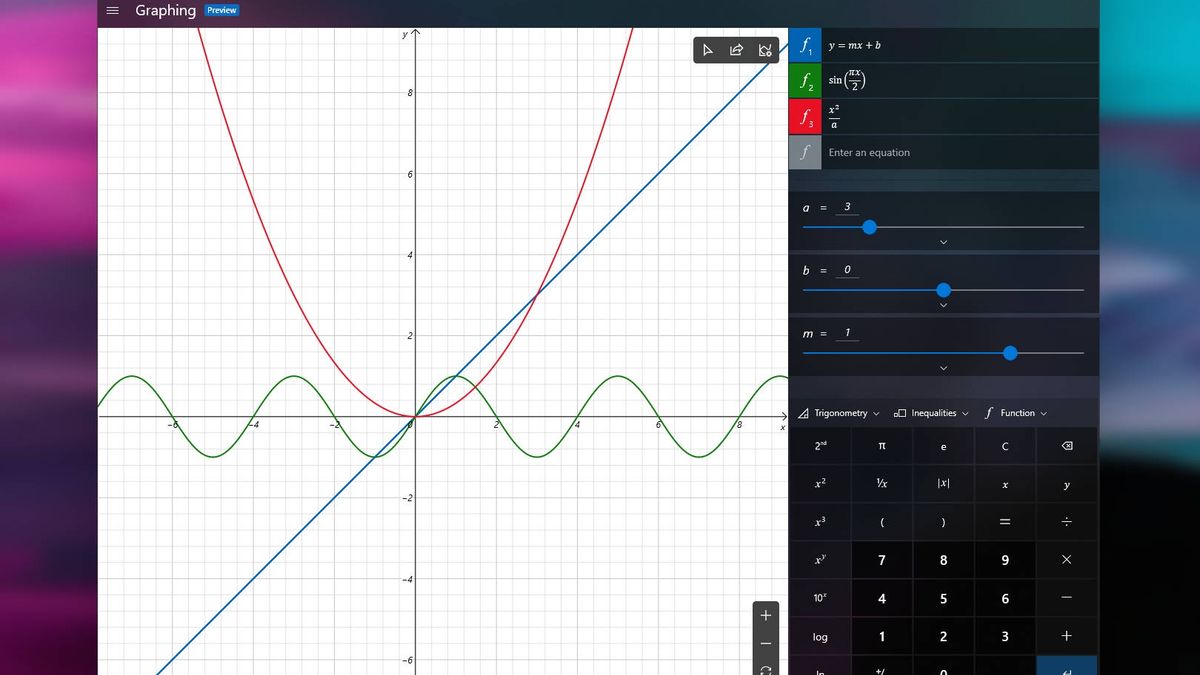
Task: Zoom out the graph with minus
Action: pyautogui.click(x=766, y=643)
